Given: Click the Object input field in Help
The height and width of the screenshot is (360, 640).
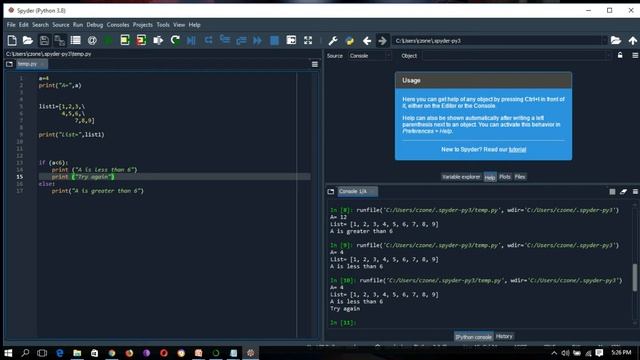Looking at the screenshot, I should pyautogui.click(x=517, y=56).
